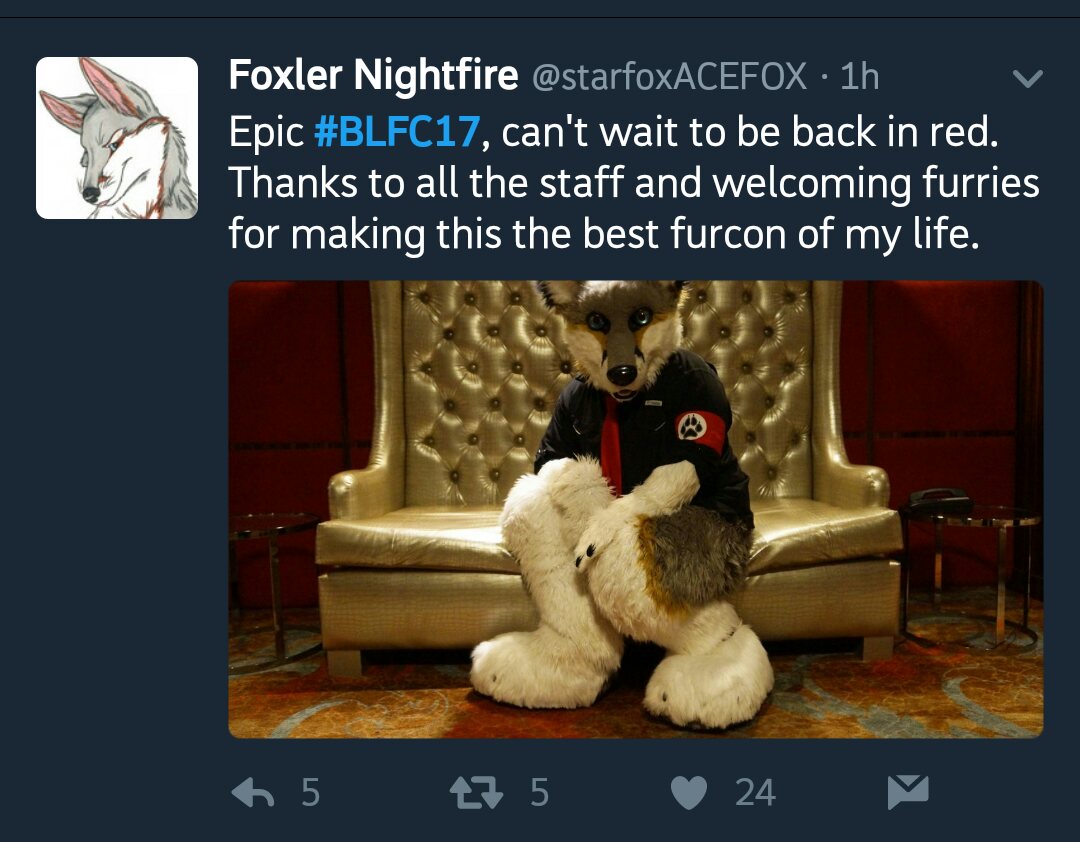Open tweet detail by clicking 'Thanks to all the staff' line
This screenshot has width=1080, height=842.
(x=634, y=183)
